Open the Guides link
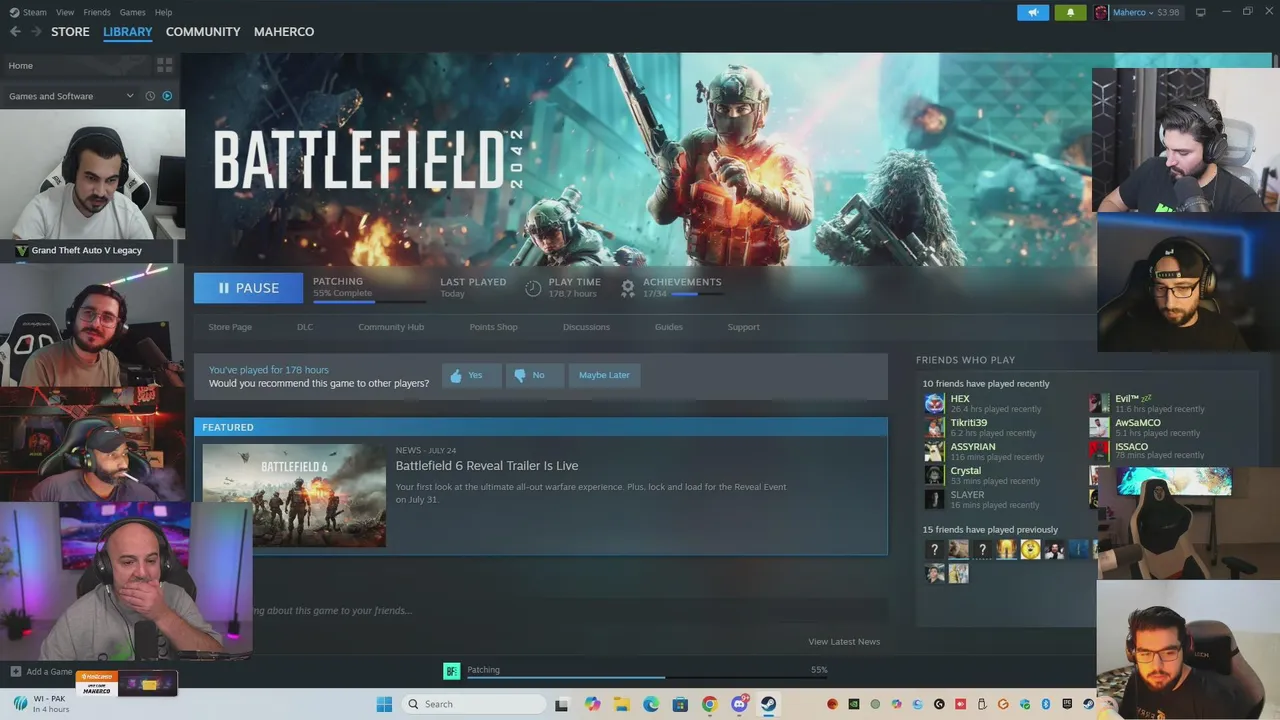Screen dimensions: 1280x720 (x=669, y=327)
